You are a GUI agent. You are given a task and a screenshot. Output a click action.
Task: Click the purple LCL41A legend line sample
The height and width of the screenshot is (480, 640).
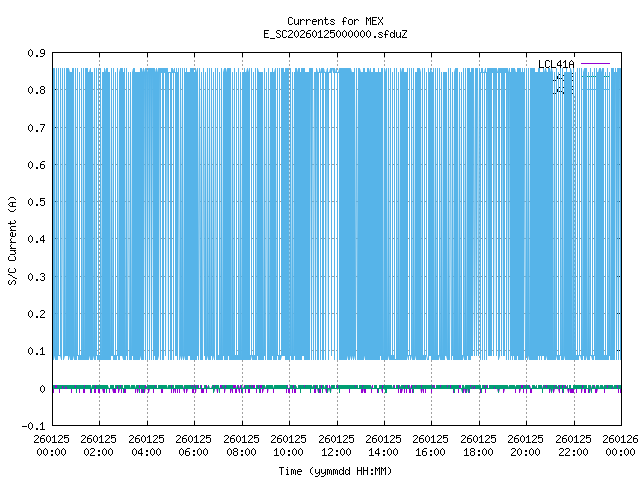tap(594, 65)
